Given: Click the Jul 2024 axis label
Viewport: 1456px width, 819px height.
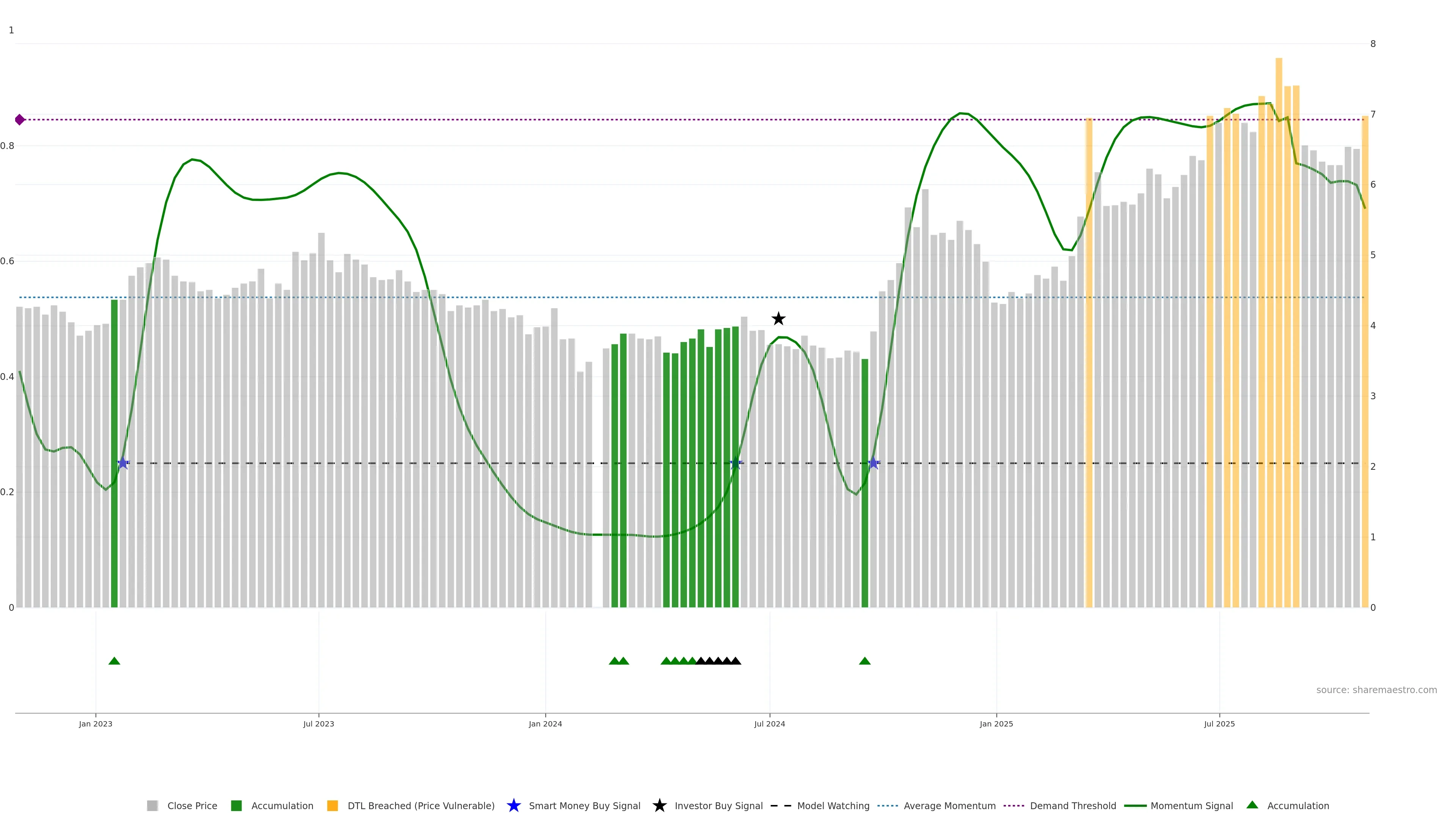Looking at the screenshot, I should point(769,723).
